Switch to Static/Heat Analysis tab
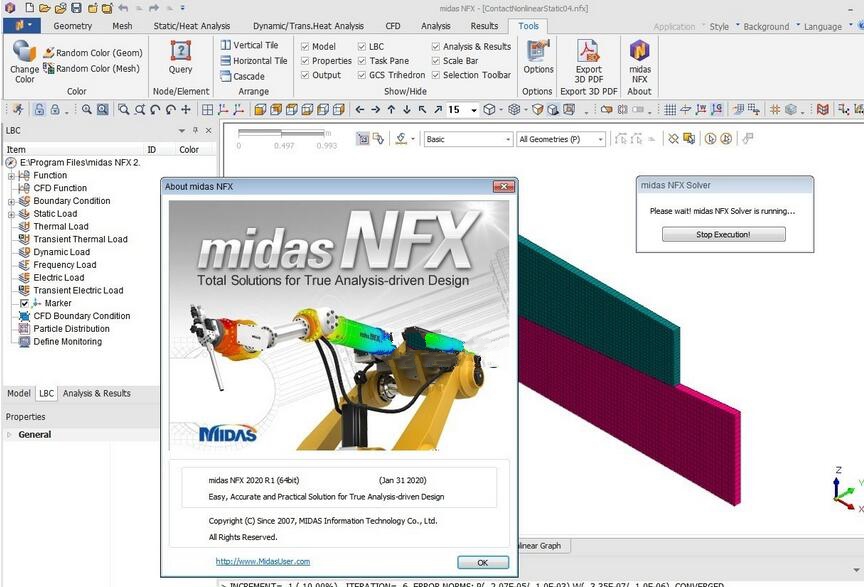The height and width of the screenshot is (587, 864). coord(192,26)
